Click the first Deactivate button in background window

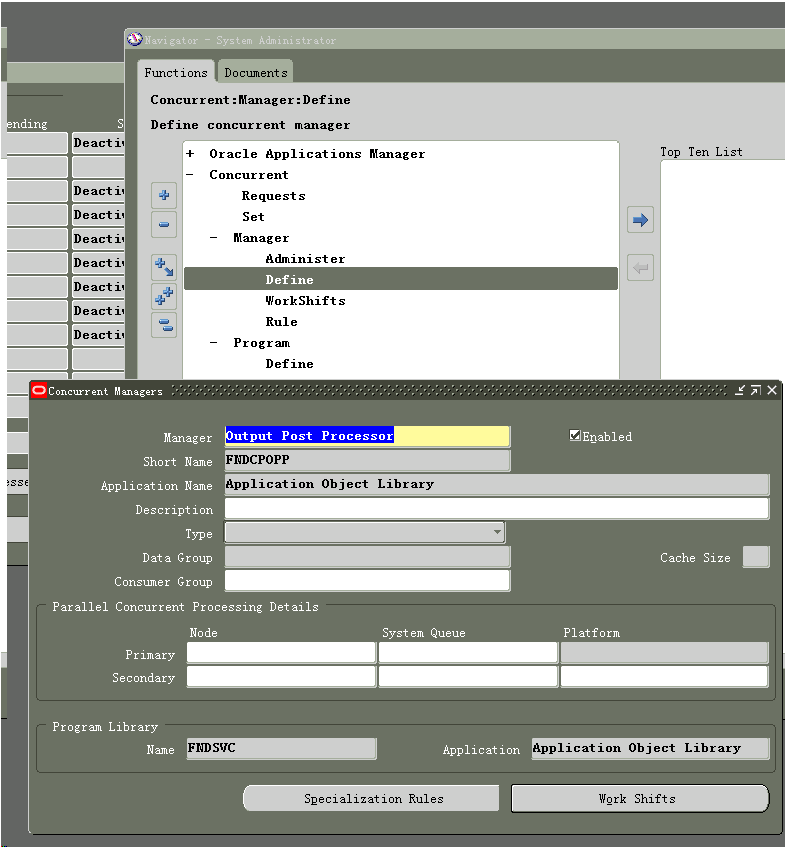point(99,143)
